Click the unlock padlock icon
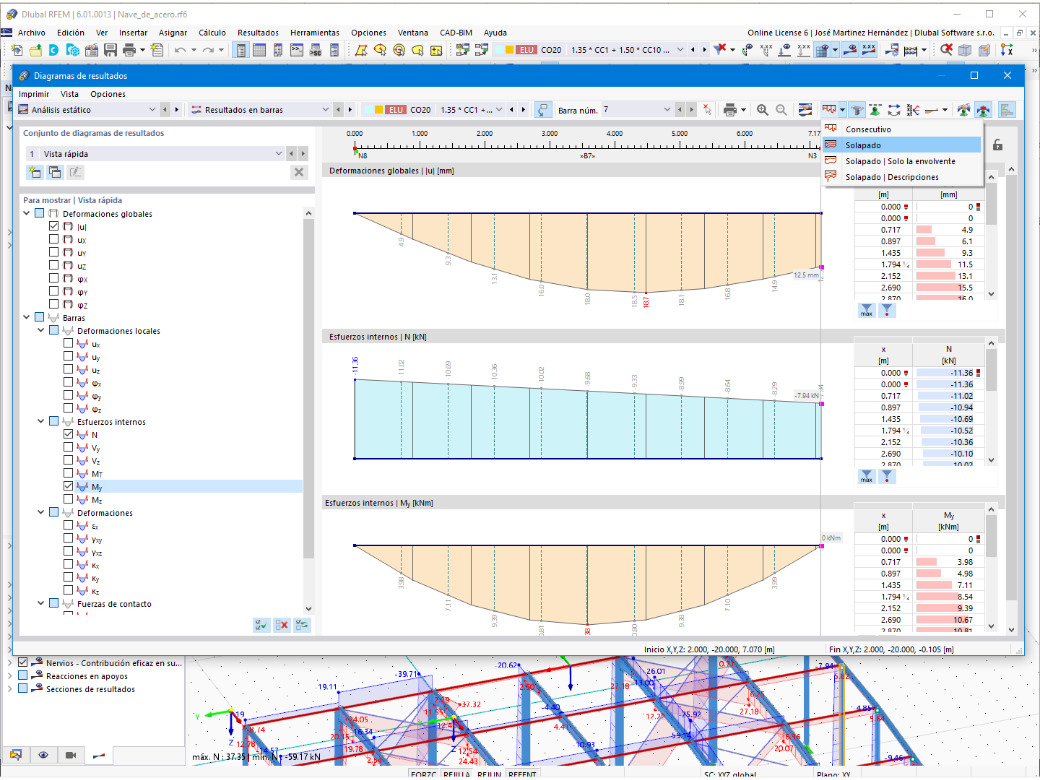Viewport: 1040px width, 780px height. (x=998, y=145)
